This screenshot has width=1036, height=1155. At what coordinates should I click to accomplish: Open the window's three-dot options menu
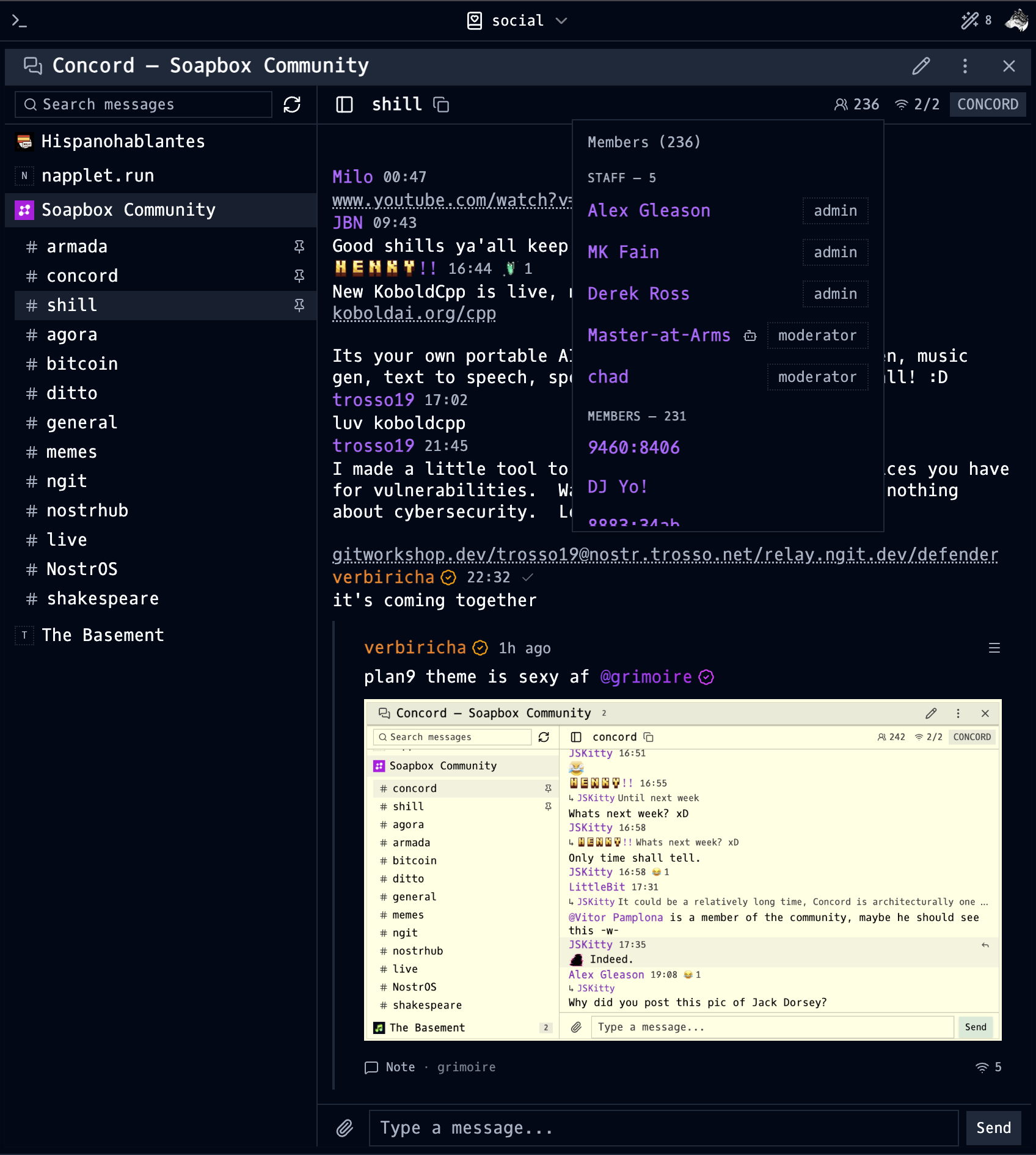tap(965, 66)
